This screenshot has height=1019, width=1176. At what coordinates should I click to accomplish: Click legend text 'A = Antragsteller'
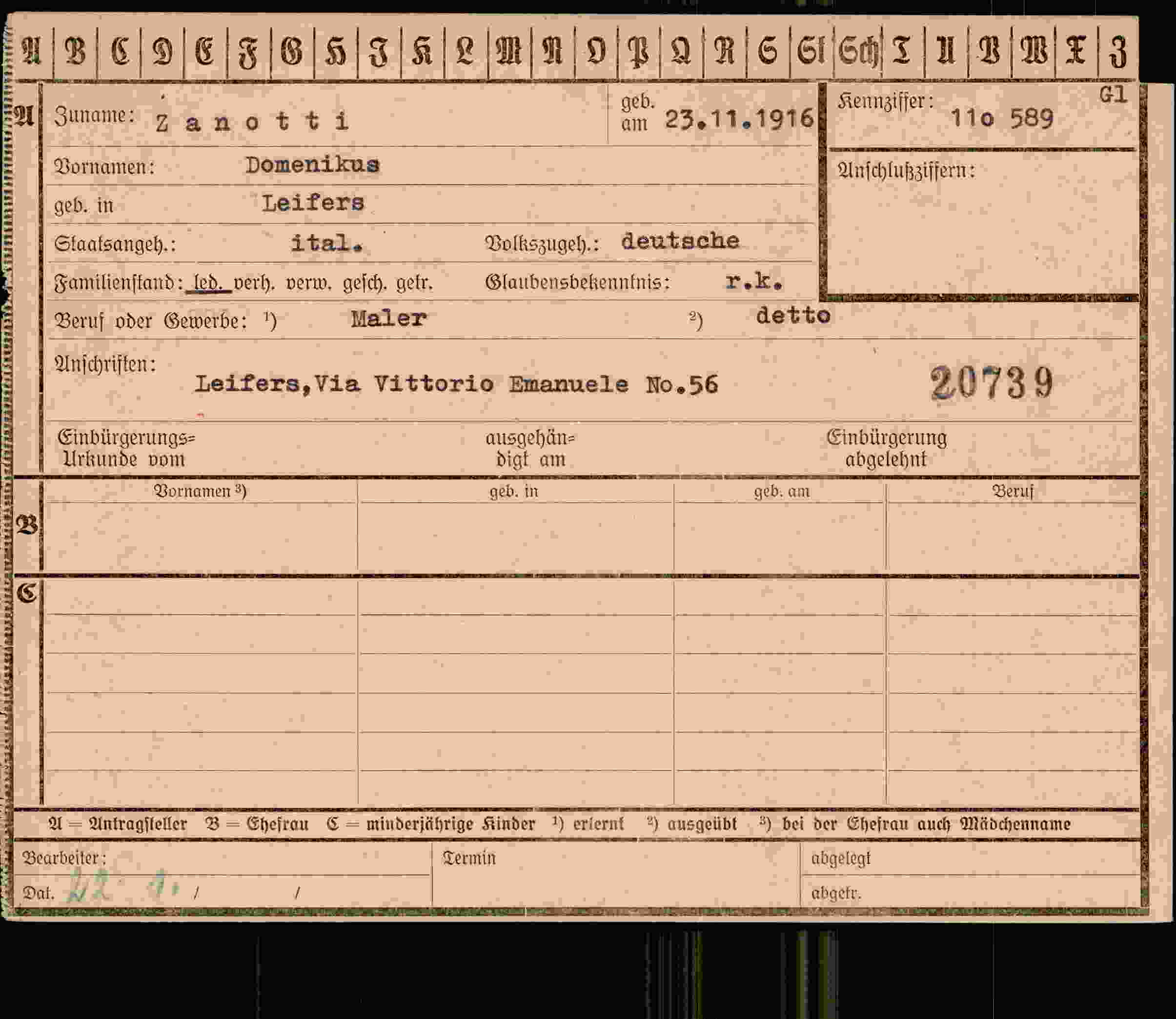[x=117, y=823]
